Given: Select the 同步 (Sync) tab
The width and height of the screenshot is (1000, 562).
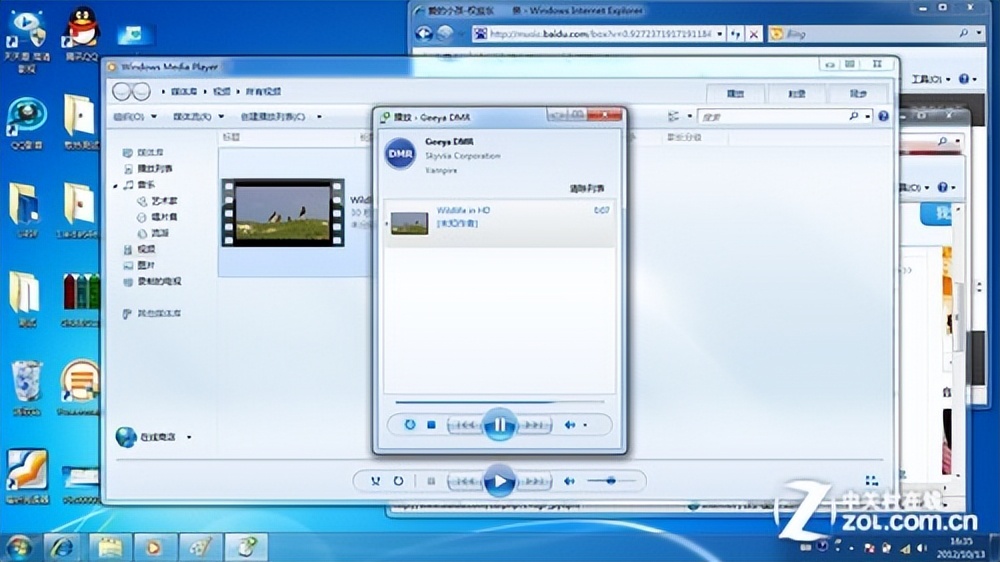Looking at the screenshot, I should click(x=858, y=93).
